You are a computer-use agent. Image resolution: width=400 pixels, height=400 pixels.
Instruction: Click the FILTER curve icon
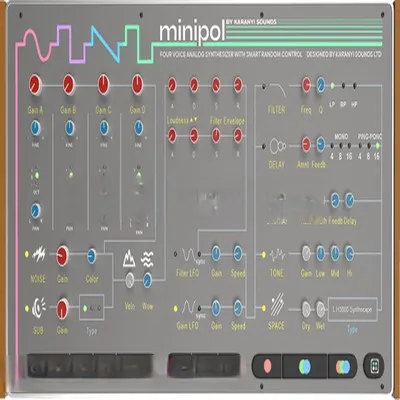(x=278, y=90)
